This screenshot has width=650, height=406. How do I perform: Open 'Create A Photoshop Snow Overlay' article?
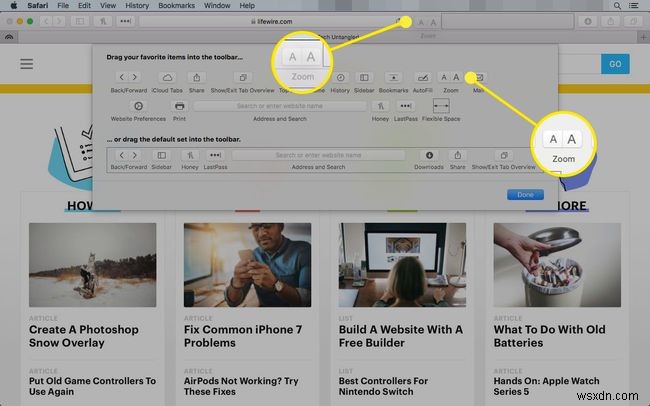[84, 336]
